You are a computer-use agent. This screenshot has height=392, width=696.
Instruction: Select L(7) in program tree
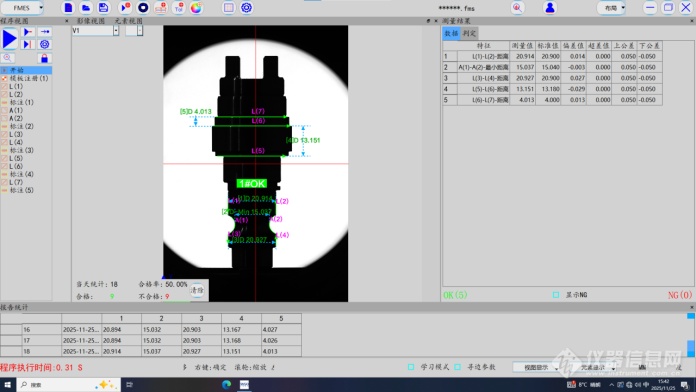(x=16, y=182)
